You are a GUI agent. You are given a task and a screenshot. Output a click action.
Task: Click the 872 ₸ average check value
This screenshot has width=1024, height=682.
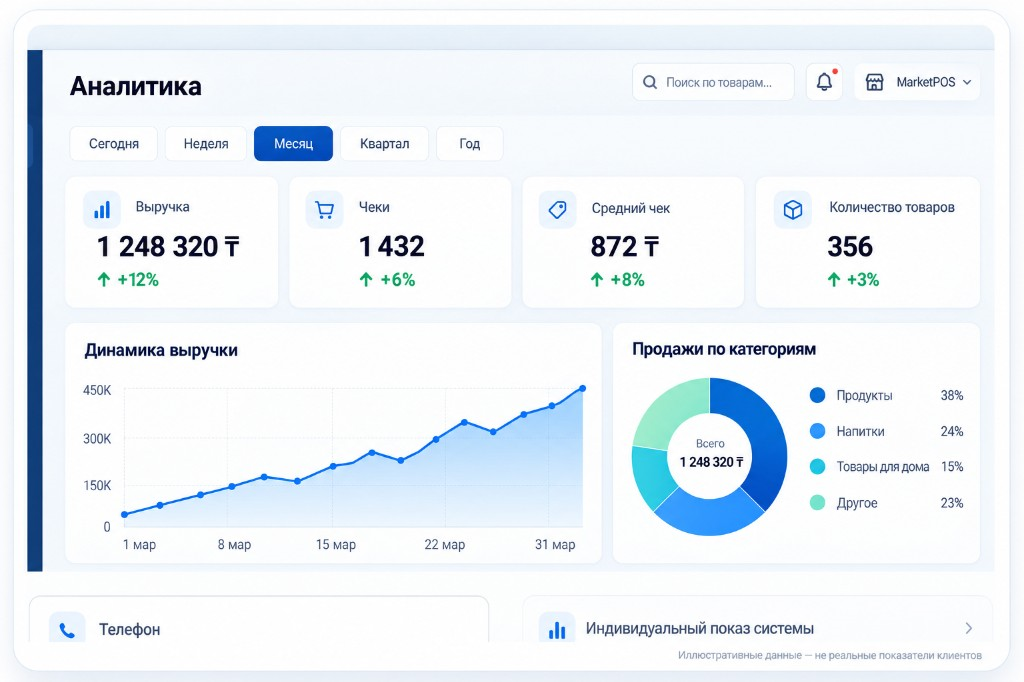[625, 247]
